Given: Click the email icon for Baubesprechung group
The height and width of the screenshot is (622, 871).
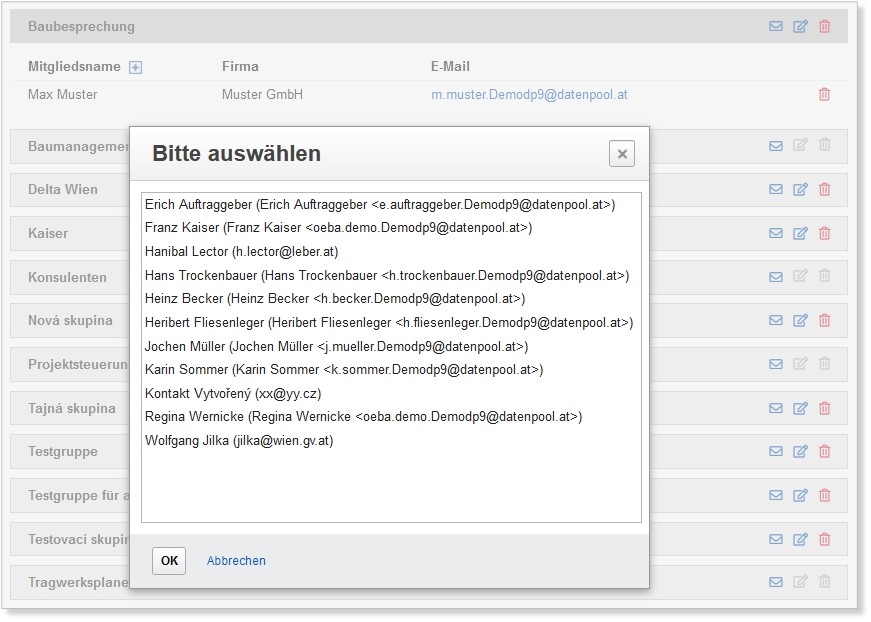Looking at the screenshot, I should 776,26.
